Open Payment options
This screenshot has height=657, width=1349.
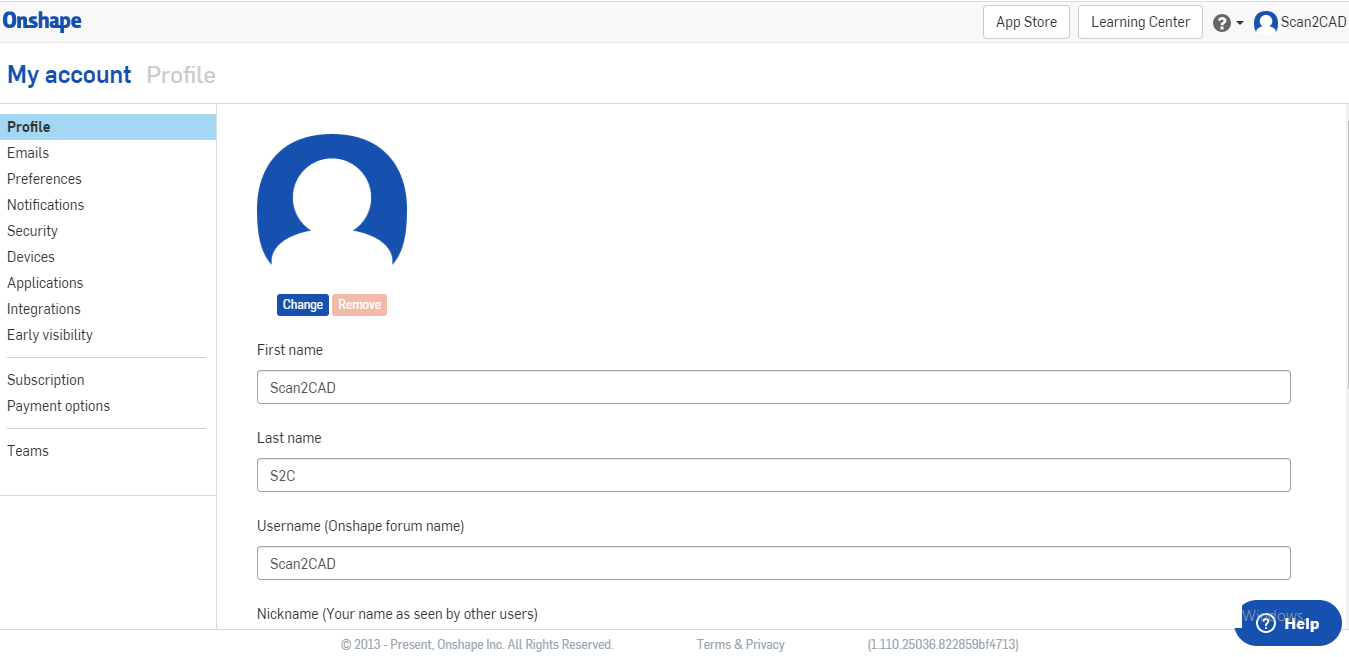(58, 405)
